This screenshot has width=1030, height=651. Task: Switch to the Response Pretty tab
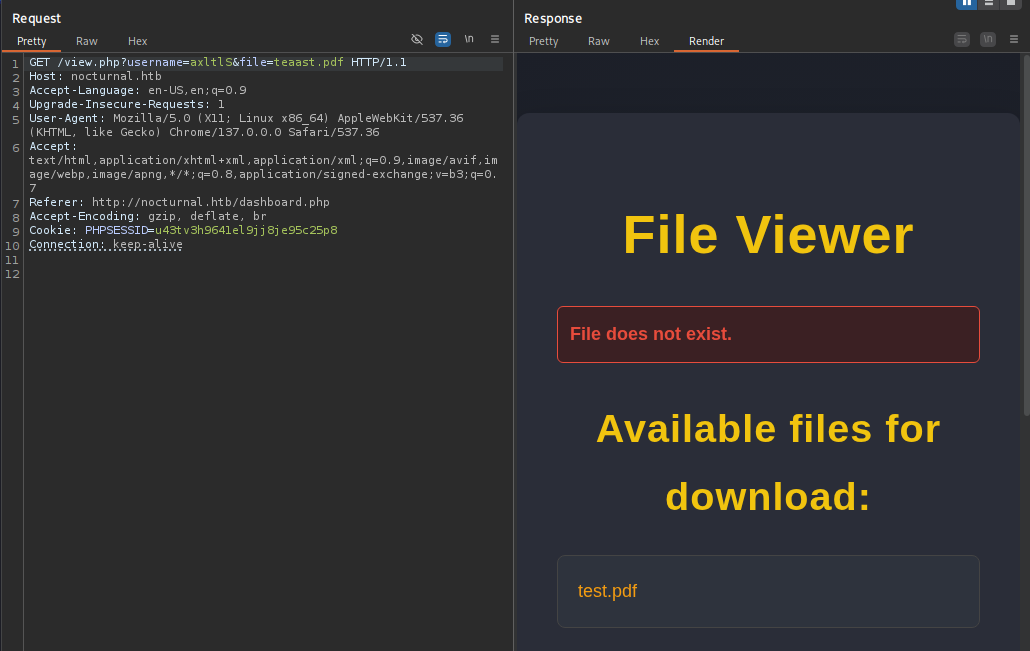[543, 41]
